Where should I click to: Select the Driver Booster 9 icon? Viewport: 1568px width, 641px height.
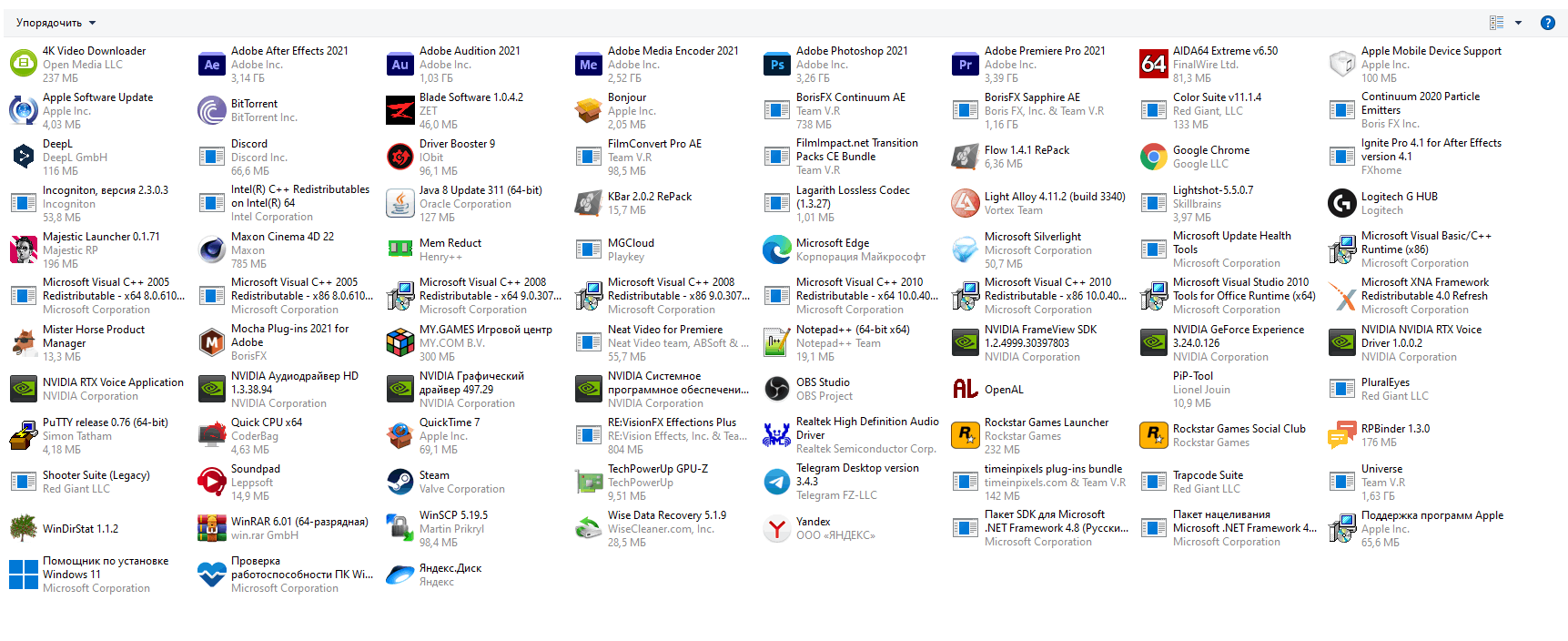coord(400,157)
